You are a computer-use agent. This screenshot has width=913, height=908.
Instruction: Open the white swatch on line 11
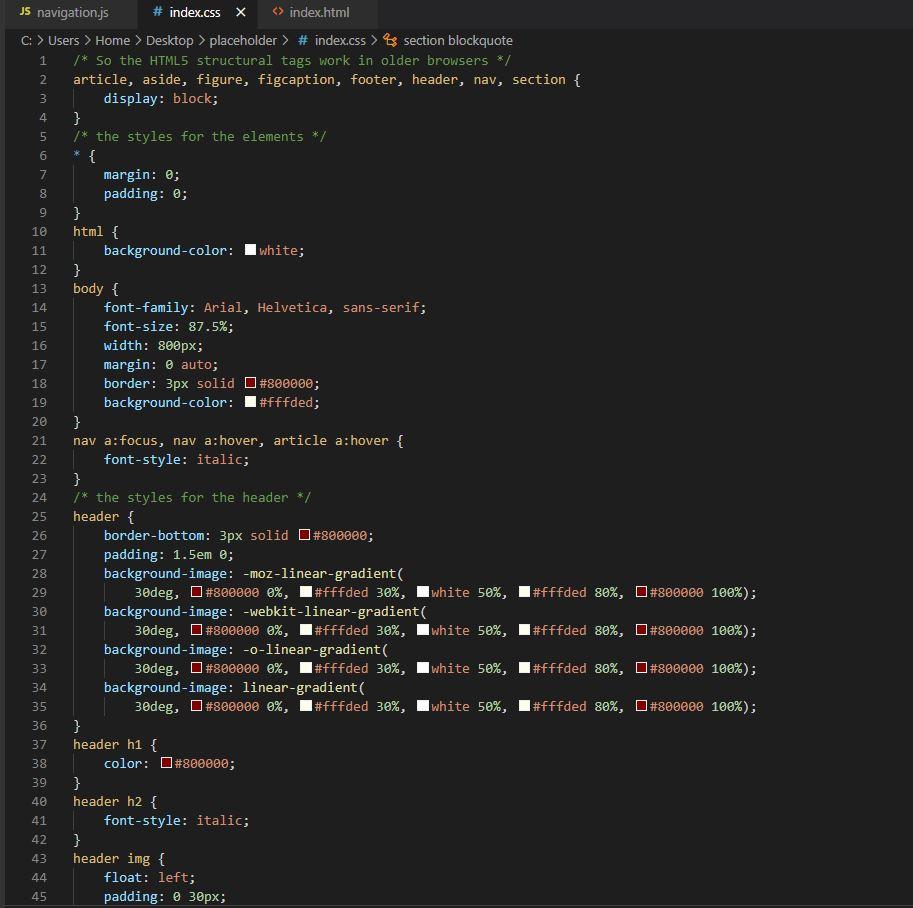250,250
